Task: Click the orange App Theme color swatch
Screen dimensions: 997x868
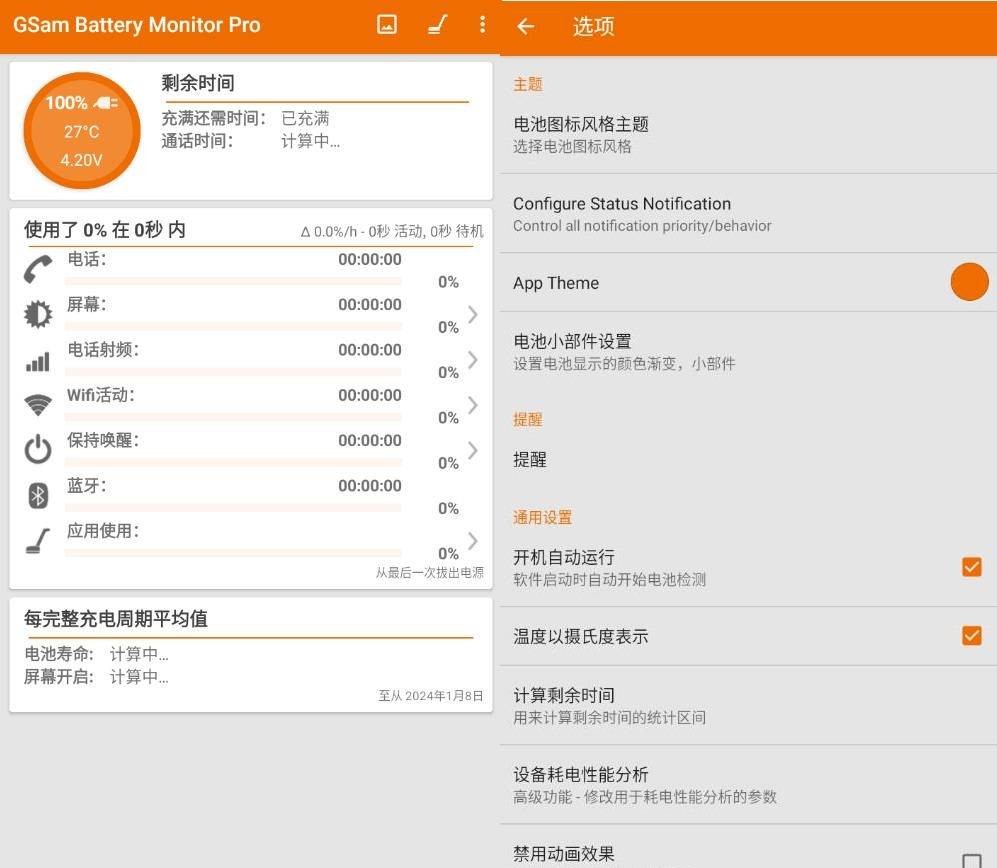Action: point(969,282)
